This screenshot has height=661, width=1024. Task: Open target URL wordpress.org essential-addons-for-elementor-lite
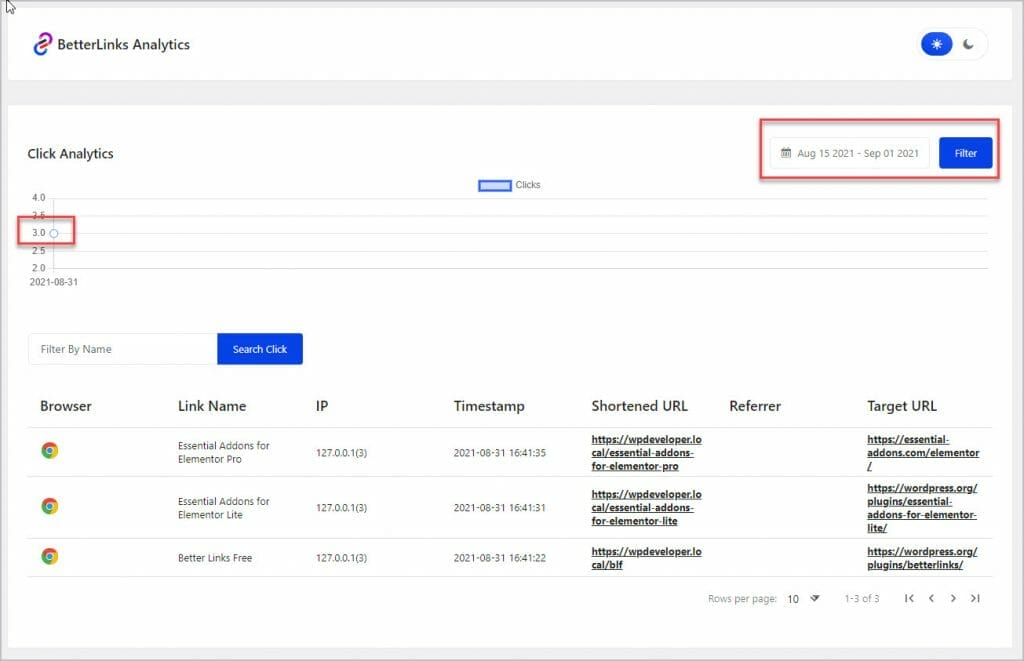922,508
